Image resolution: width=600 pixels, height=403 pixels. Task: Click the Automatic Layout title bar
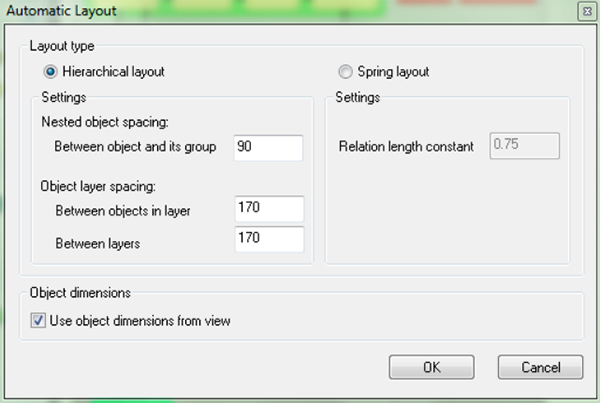tap(287, 11)
